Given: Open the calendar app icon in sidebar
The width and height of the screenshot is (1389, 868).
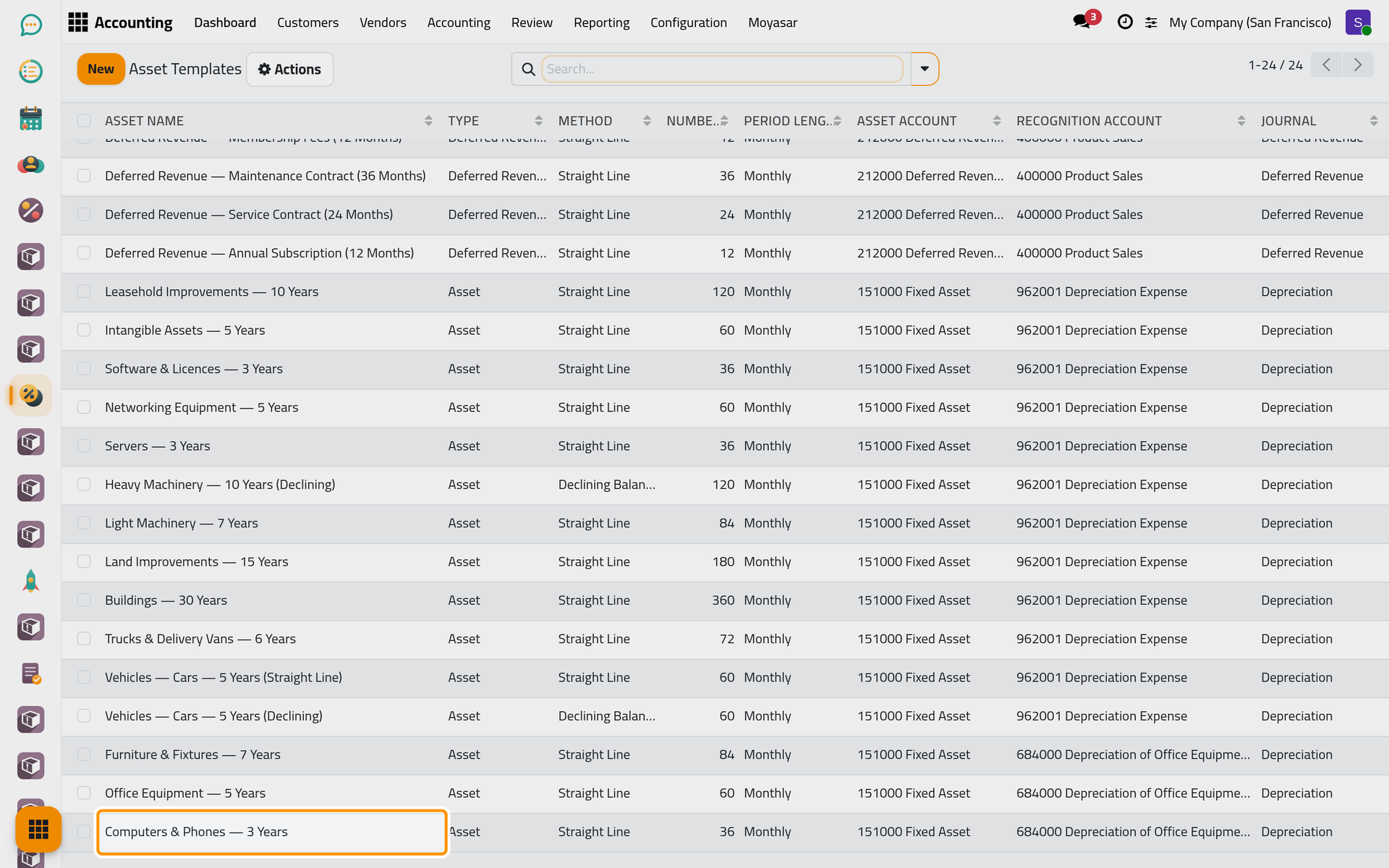Looking at the screenshot, I should 30,118.
